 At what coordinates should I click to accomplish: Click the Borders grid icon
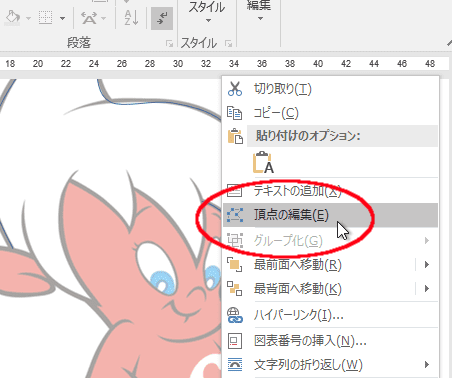tap(45, 18)
